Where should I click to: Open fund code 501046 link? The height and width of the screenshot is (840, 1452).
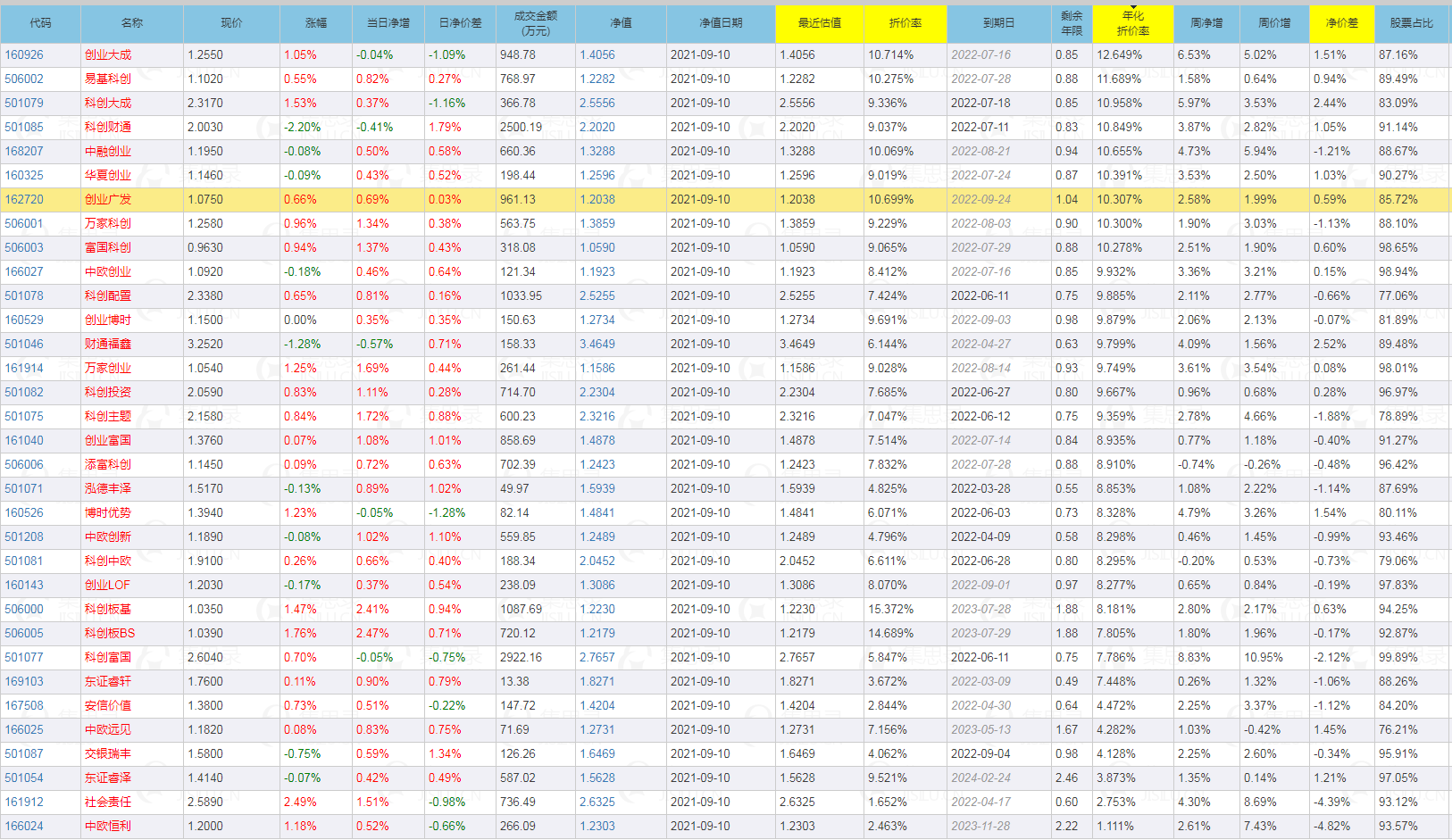pos(24,344)
